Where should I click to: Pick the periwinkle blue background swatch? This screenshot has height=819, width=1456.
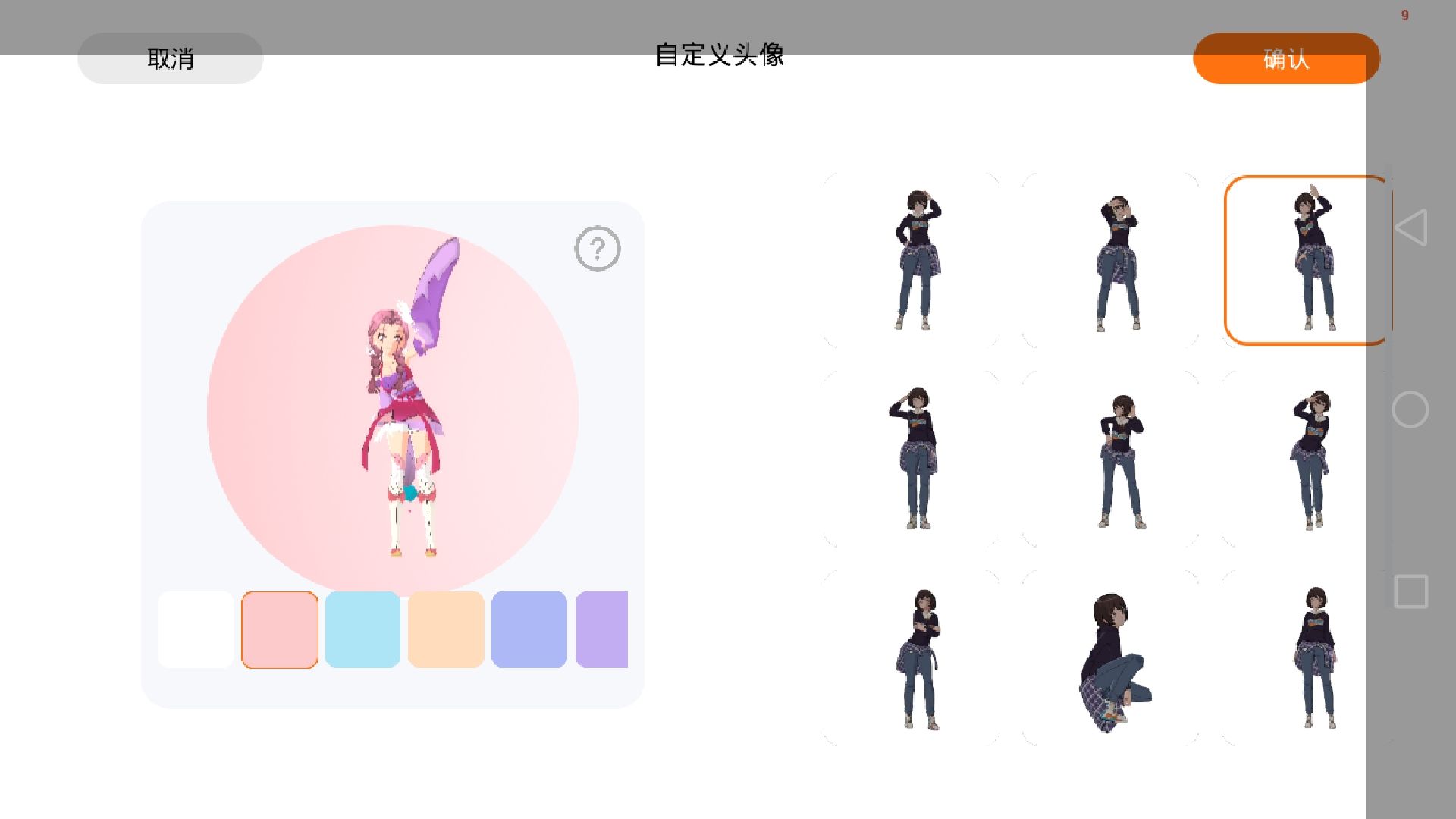click(529, 630)
